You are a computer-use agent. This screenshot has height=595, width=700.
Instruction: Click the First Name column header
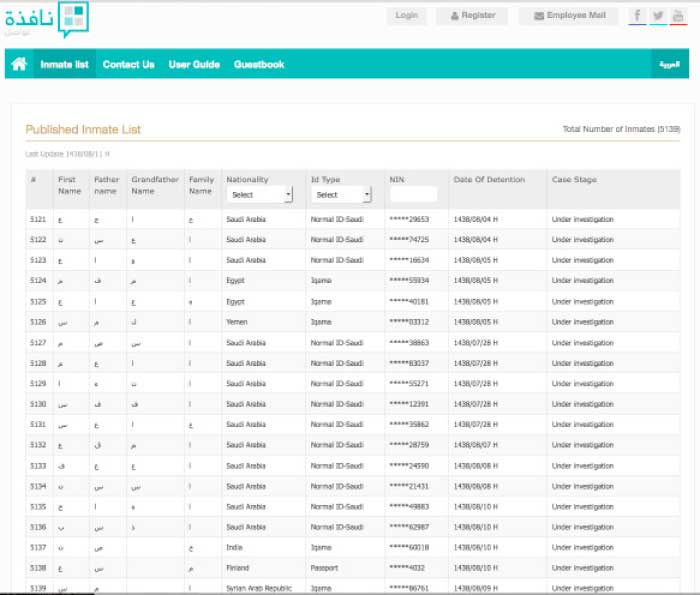click(69, 185)
